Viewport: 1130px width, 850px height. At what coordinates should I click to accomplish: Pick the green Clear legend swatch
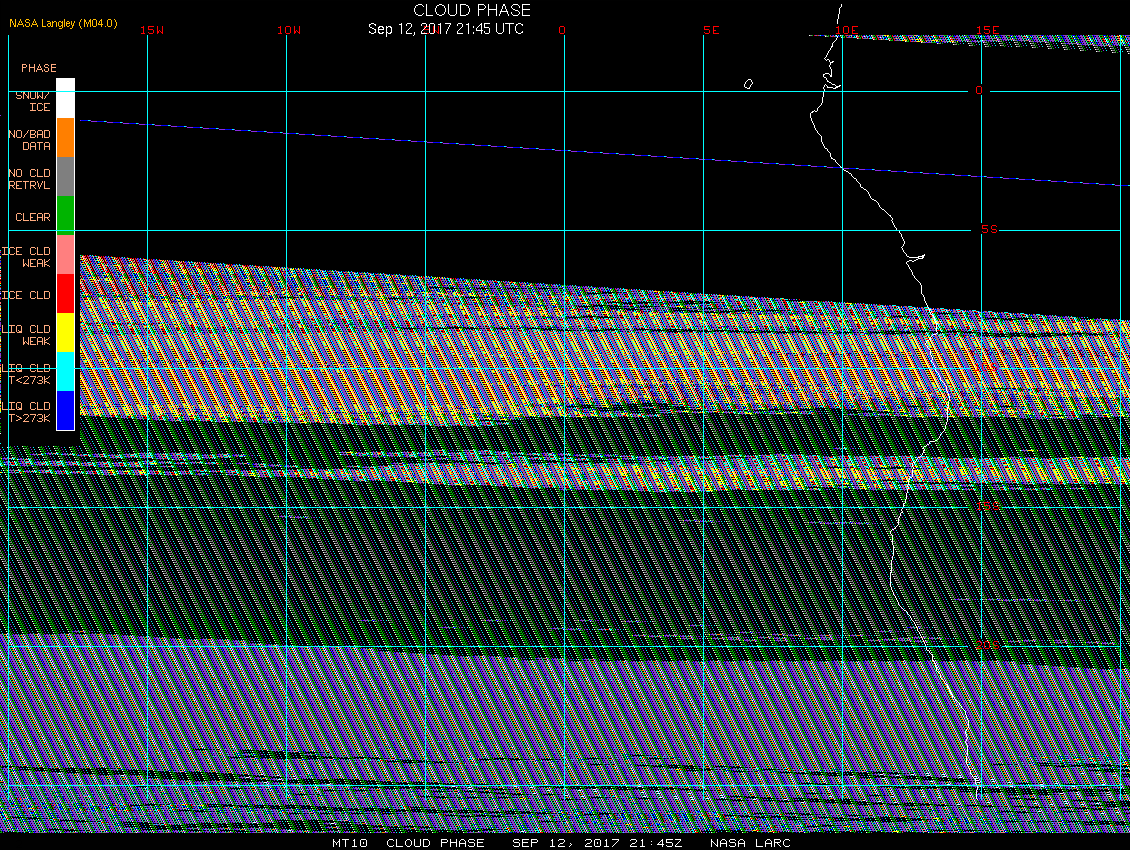65,216
